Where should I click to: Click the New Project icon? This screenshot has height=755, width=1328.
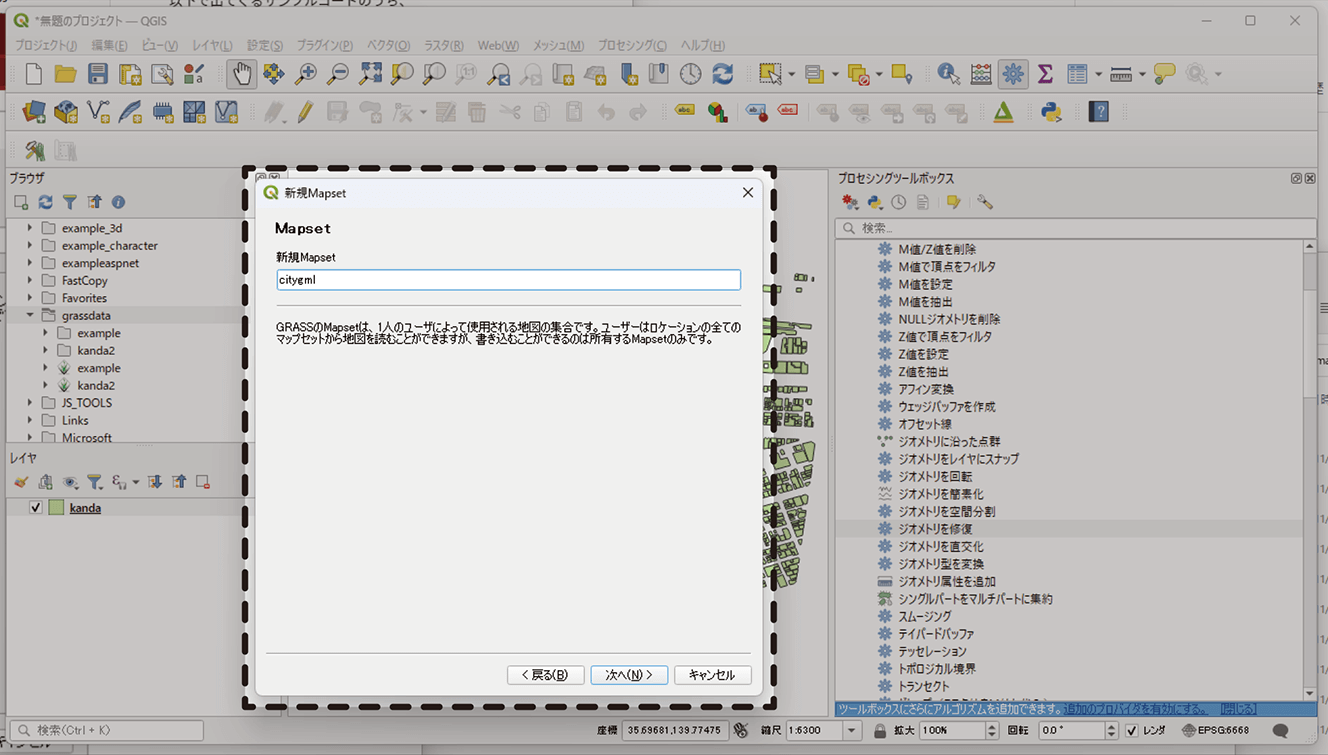[34, 74]
